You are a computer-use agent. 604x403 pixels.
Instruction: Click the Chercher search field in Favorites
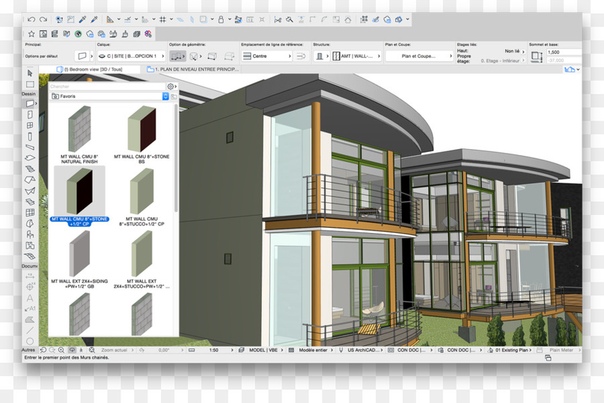(x=107, y=86)
